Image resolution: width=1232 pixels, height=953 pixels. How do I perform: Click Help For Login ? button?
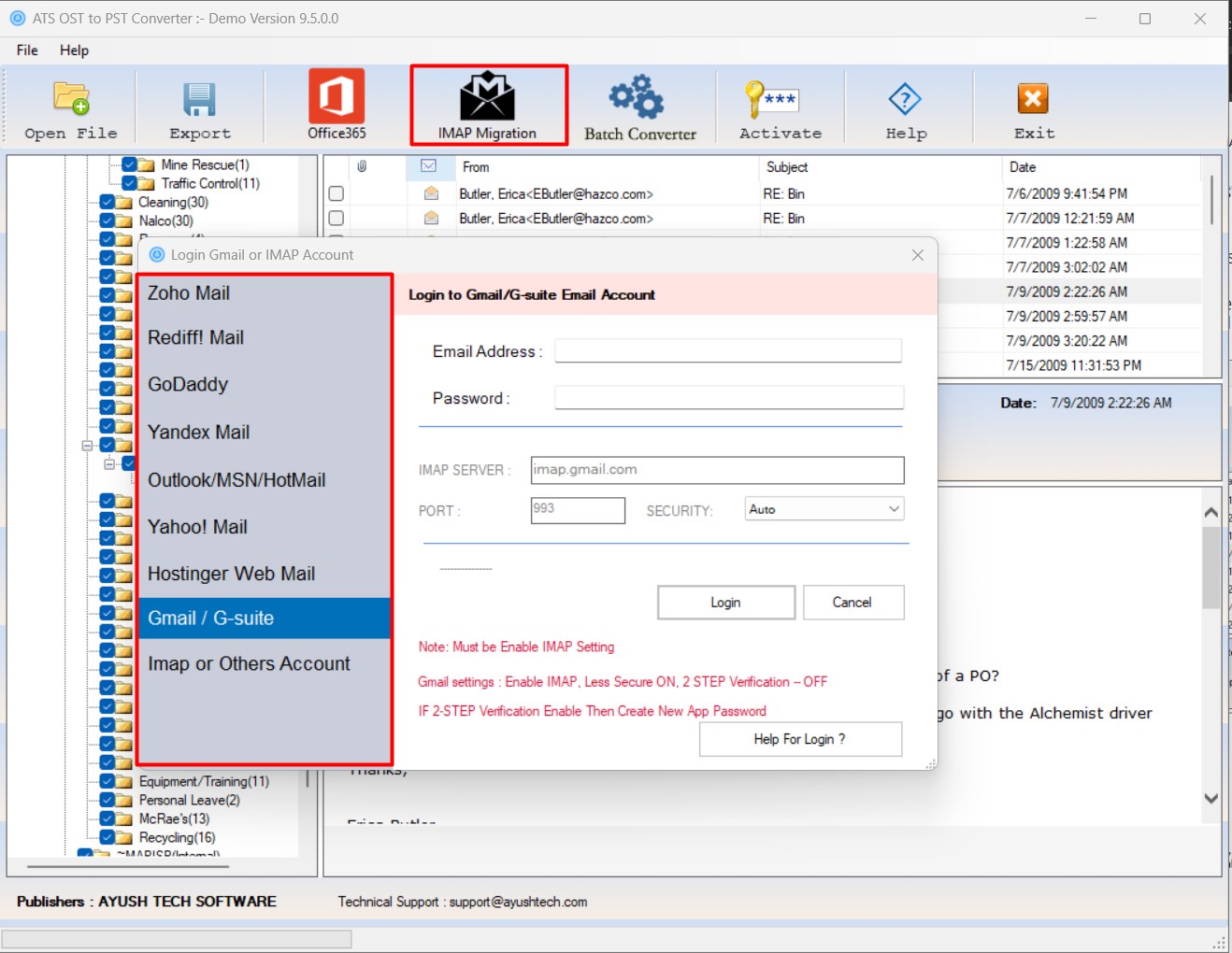pos(800,739)
